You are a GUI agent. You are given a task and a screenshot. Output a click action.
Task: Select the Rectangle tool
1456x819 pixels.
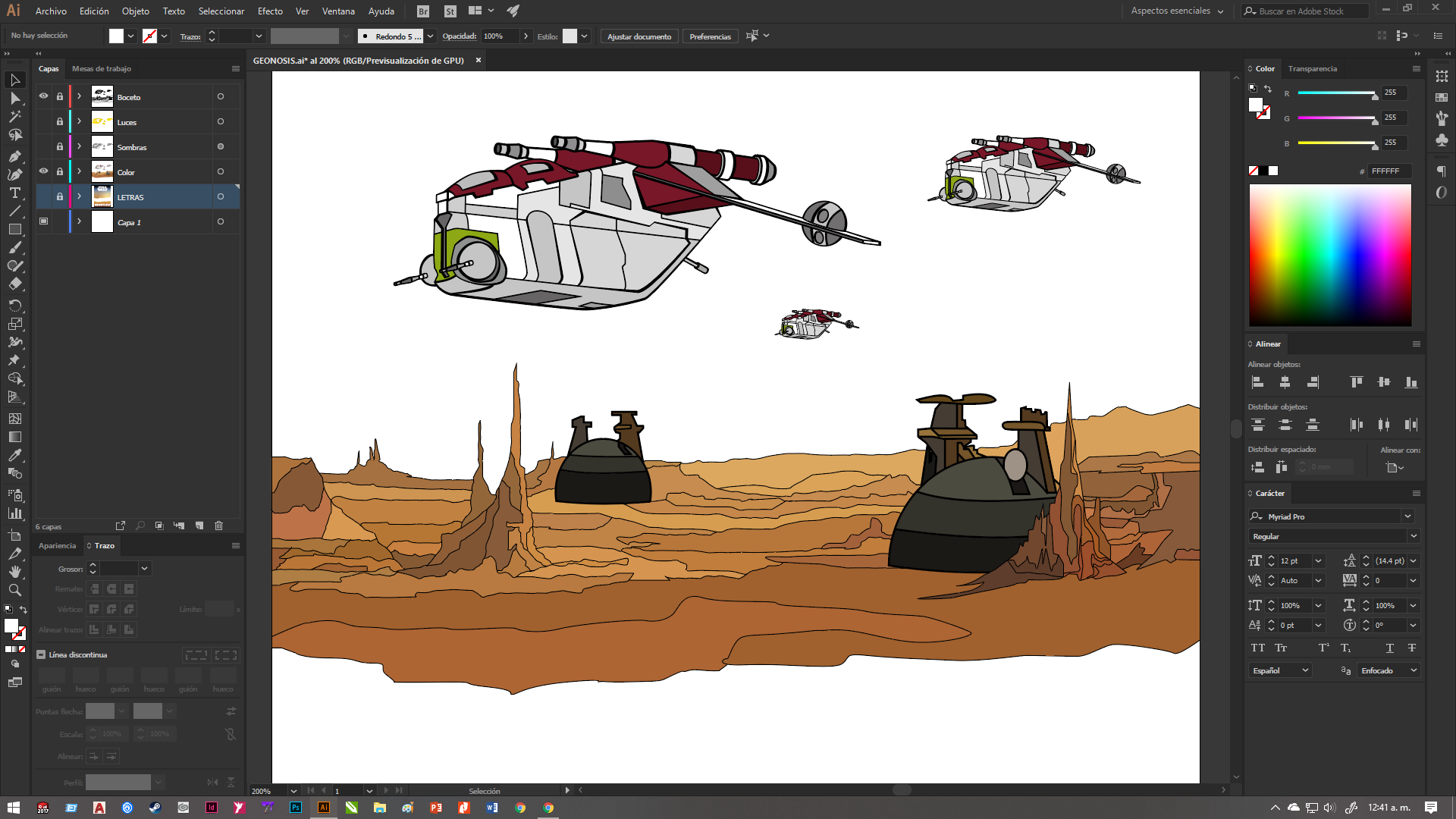click(14, 229)
